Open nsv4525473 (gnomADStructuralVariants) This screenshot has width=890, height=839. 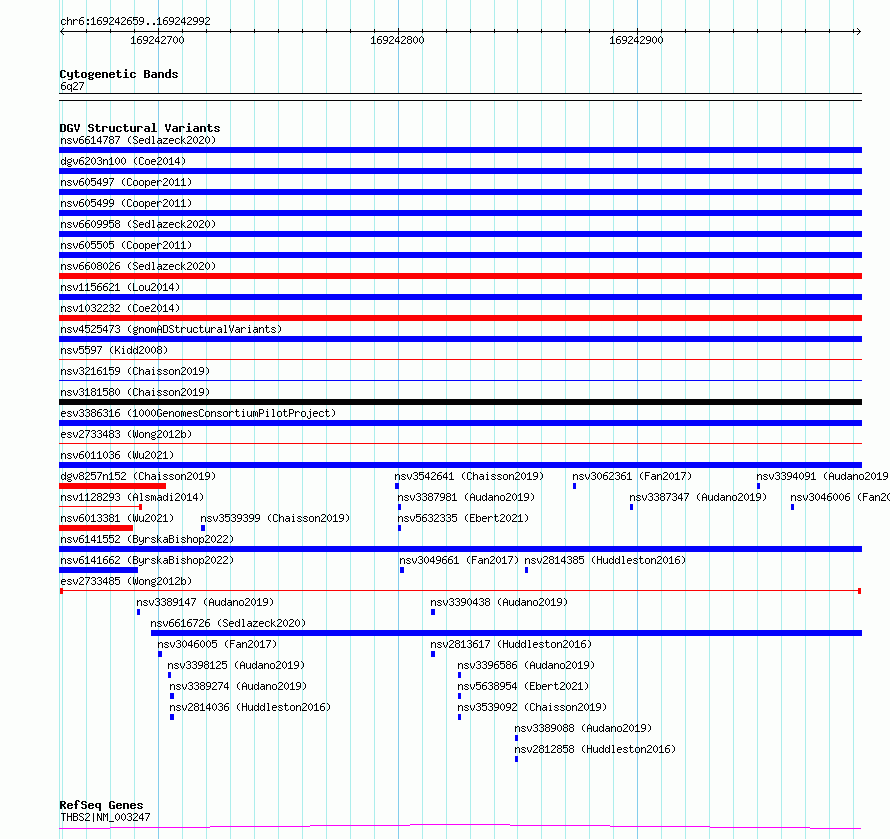[x=171, y=329]
